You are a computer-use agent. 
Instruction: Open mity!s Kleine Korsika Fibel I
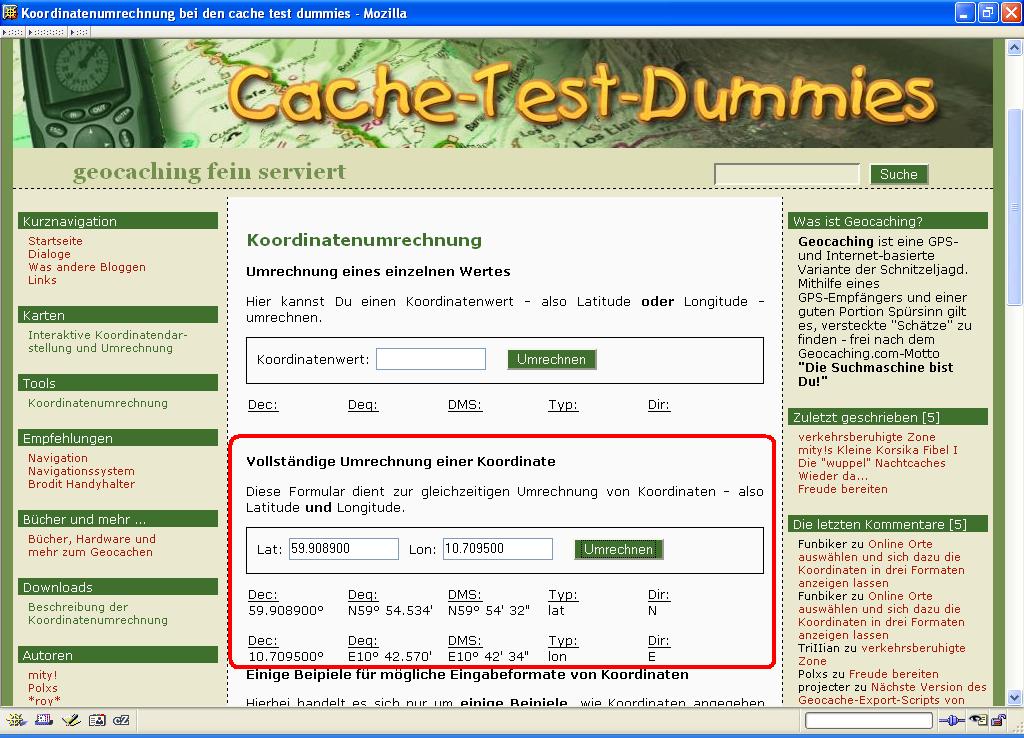(x=878, y=450)
